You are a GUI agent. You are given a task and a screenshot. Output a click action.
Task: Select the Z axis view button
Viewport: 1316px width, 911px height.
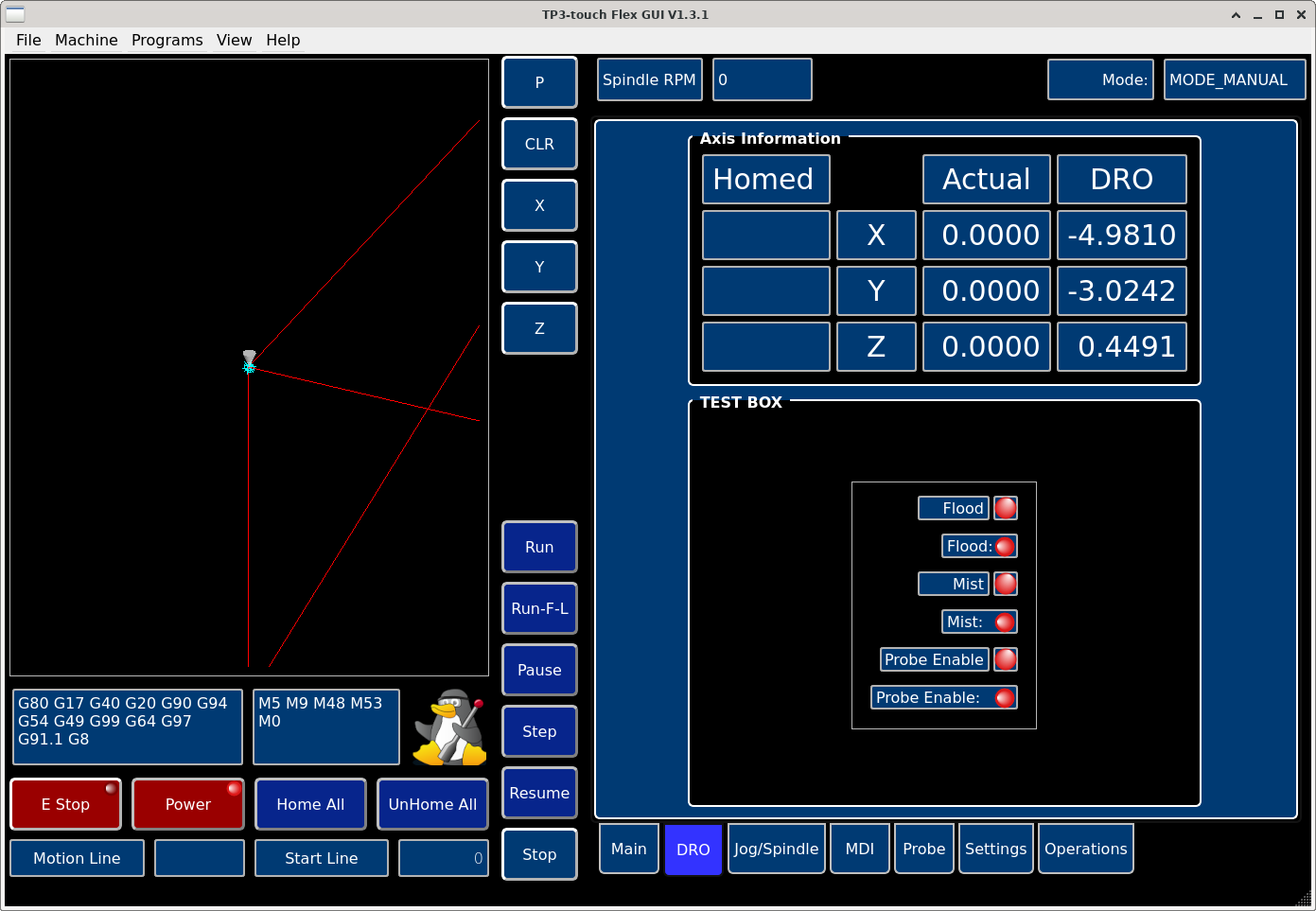[x=539, y=328]
